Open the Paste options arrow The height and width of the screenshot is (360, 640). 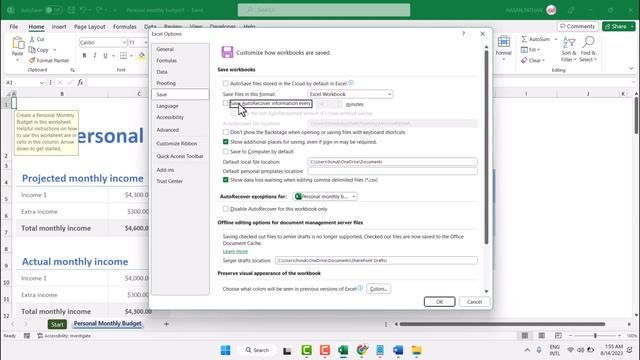[18, 60]
